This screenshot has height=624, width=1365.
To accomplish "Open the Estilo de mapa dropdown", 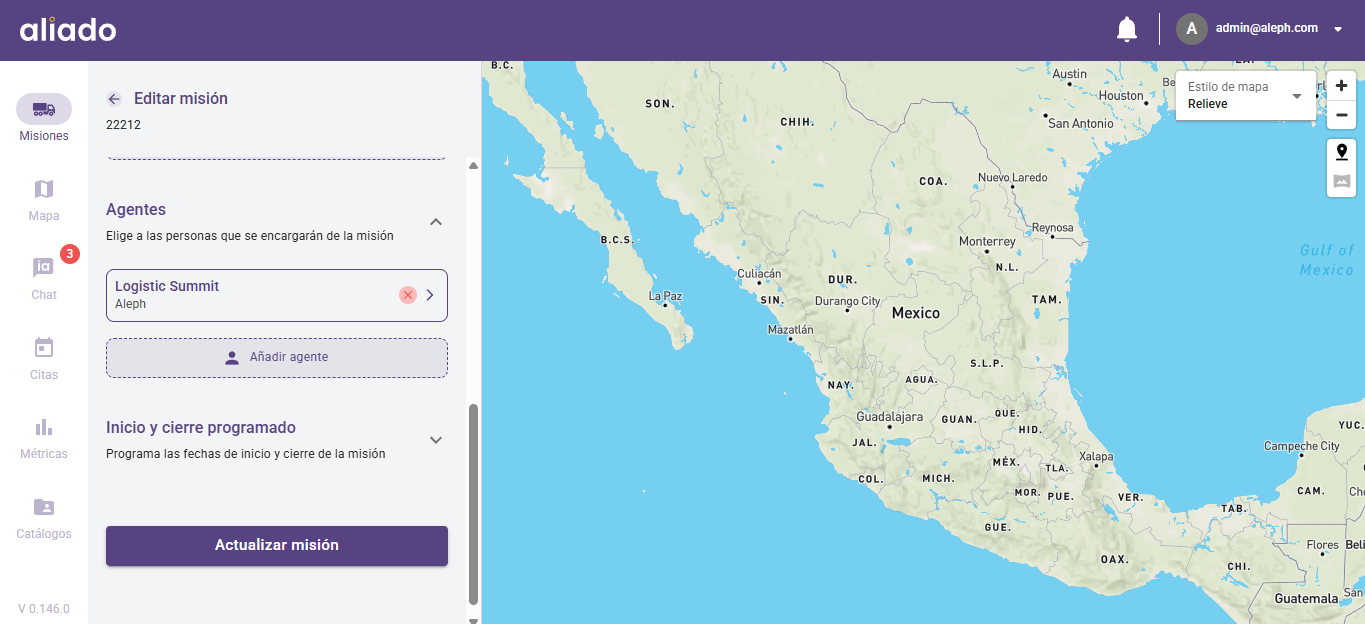I will [x=1245, y=96].
